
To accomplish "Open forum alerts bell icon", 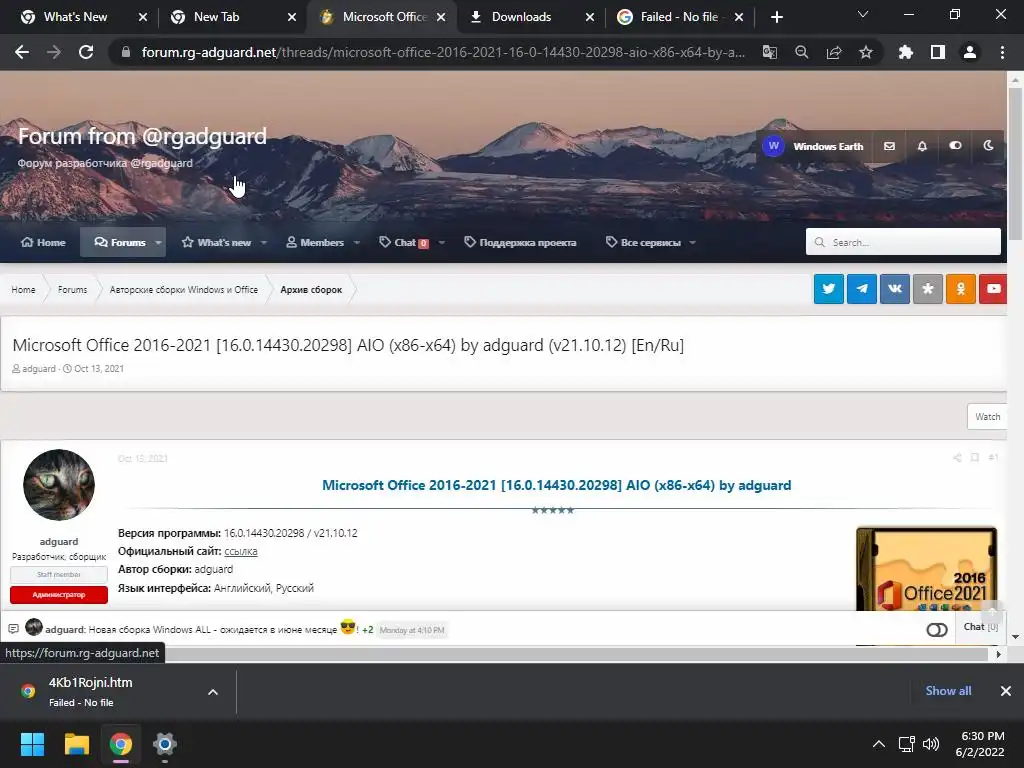I will coord(922,146).
